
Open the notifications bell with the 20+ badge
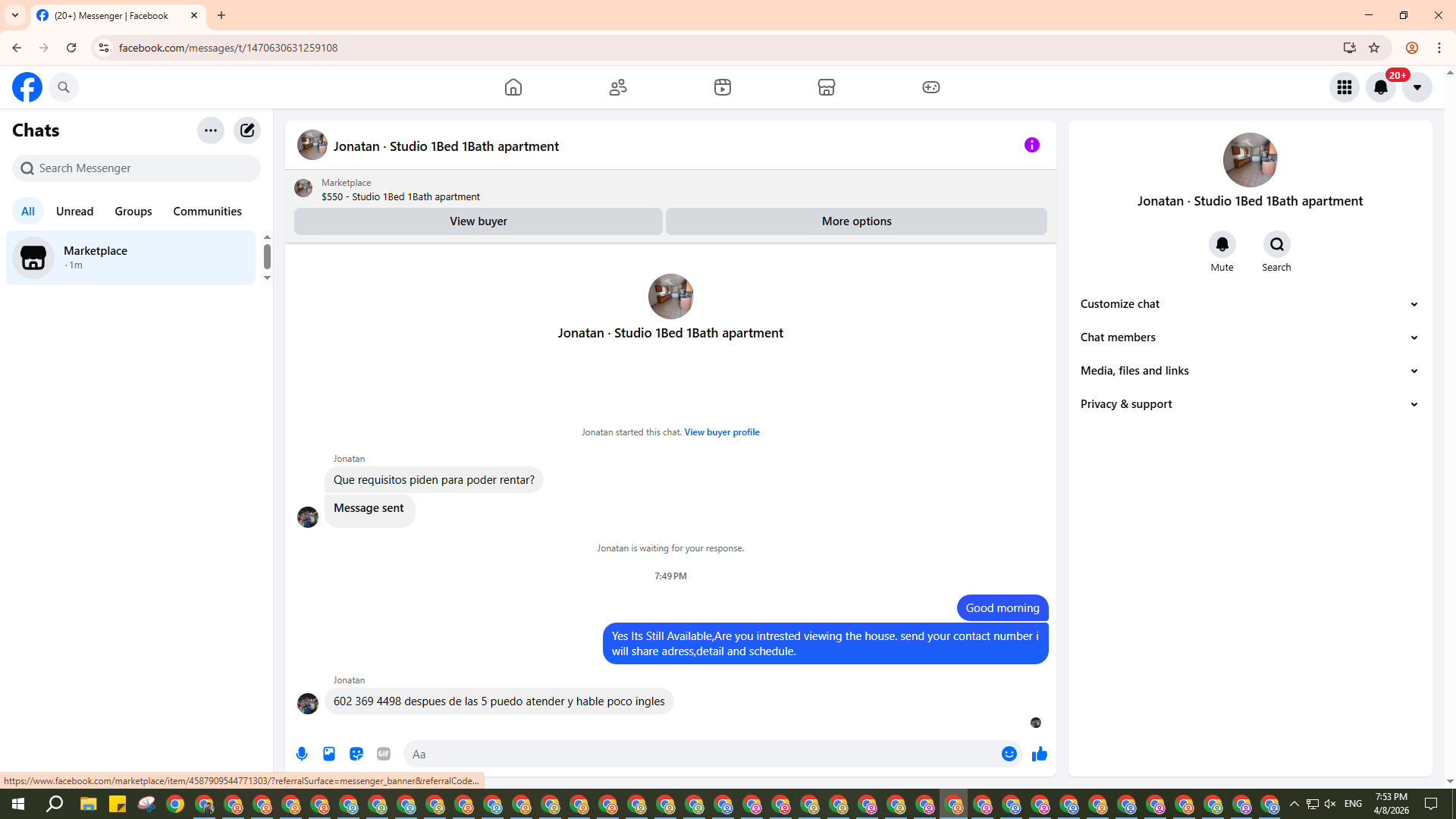coord(1381,87)
